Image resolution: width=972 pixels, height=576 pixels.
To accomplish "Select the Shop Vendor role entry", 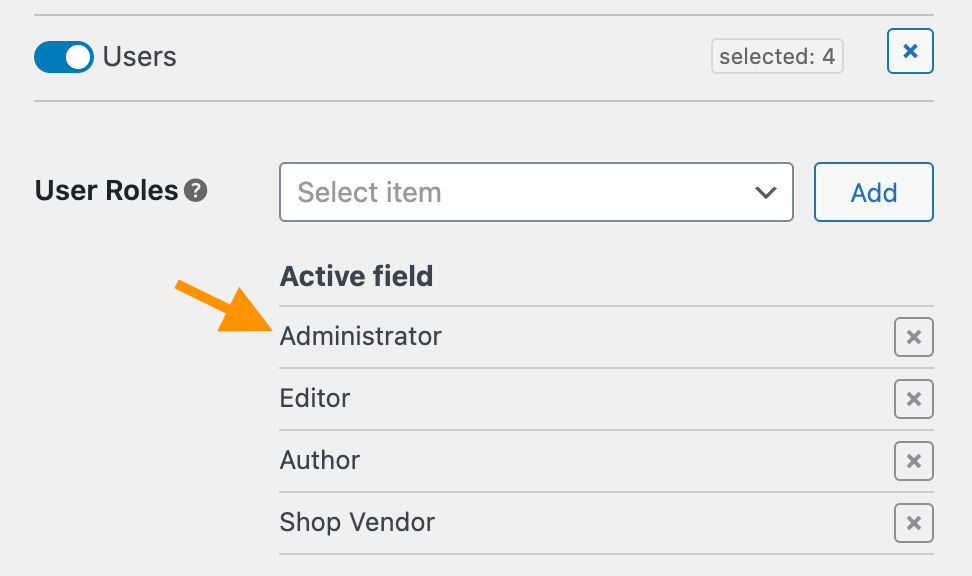I will [357, 522].
